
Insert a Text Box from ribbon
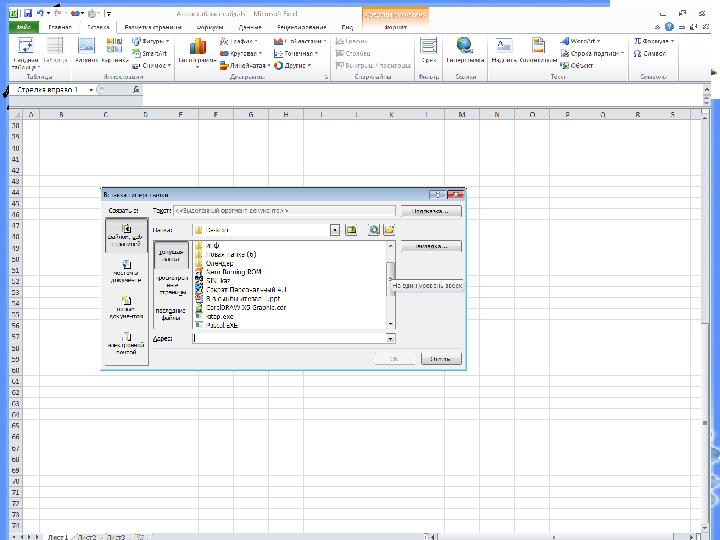(x=504, y=48)
